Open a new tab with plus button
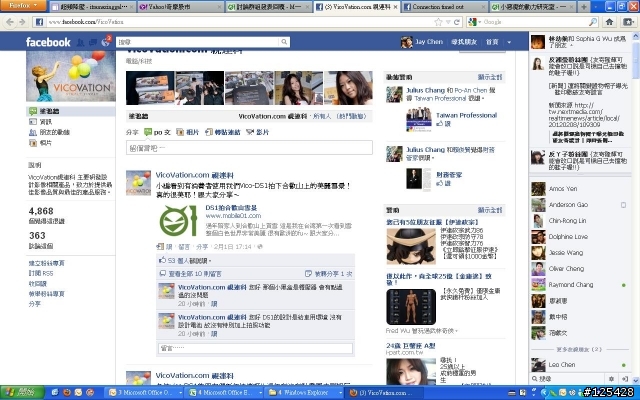 pyautogui.click(x=584, y=7)
